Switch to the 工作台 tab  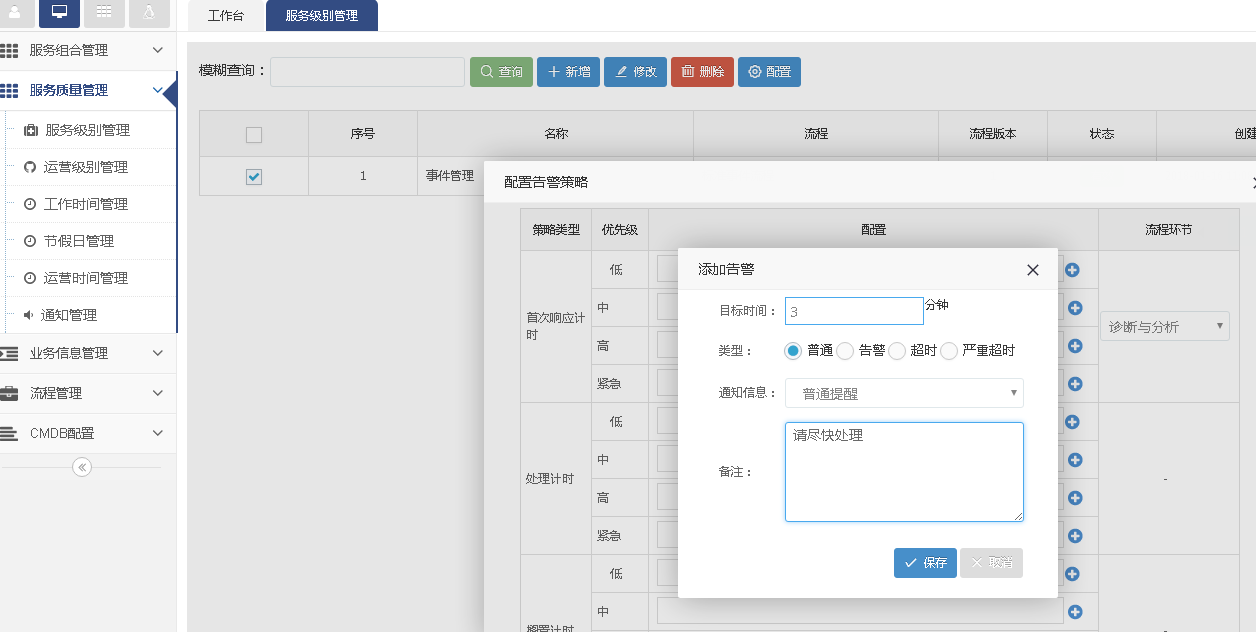226,16
